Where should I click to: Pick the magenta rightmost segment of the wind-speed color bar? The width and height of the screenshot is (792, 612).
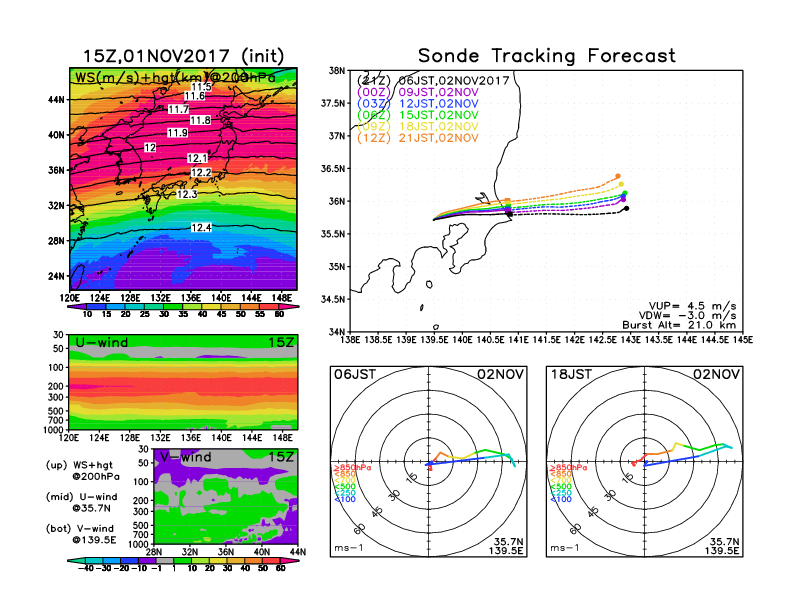288,307
